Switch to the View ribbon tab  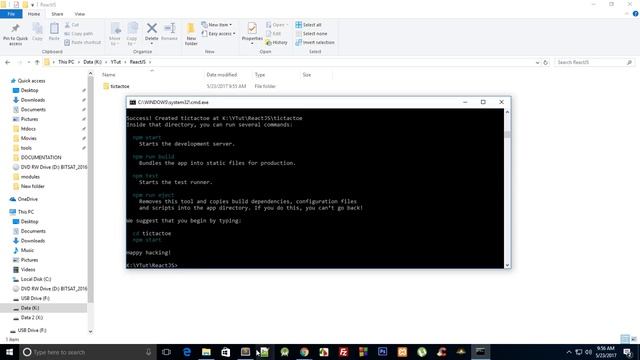(x=80, y=14)
